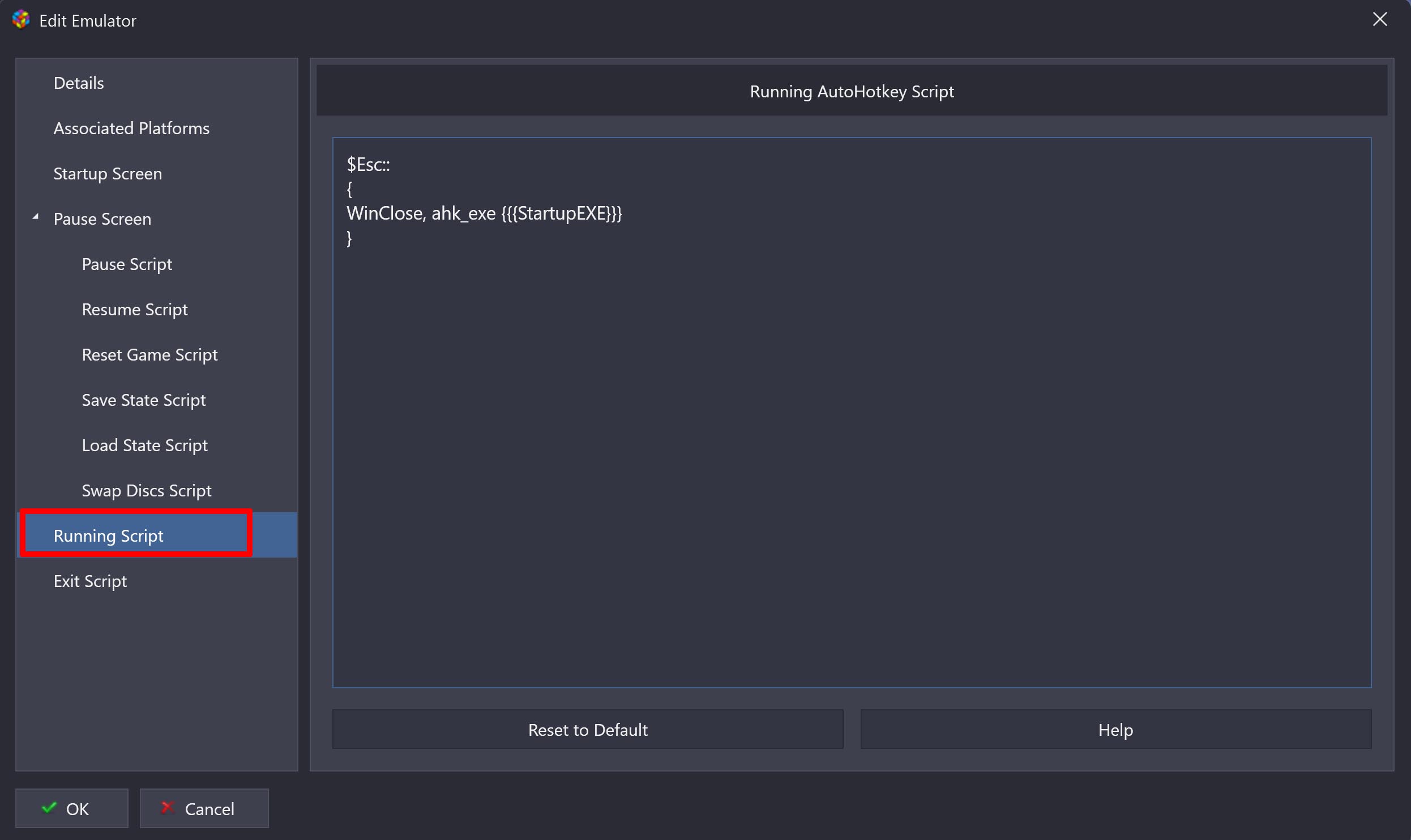Collapse the Pause Screen tree arrow
The width and height of the screenshot is (1411, 840).
tap(36, 217)
